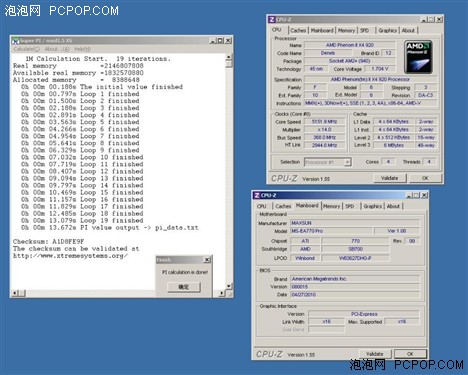Click the AMD Phenom II X4 920 name field
Viewport: 468px width, 375px height.
pyautogui.click(x=350, y=45)
